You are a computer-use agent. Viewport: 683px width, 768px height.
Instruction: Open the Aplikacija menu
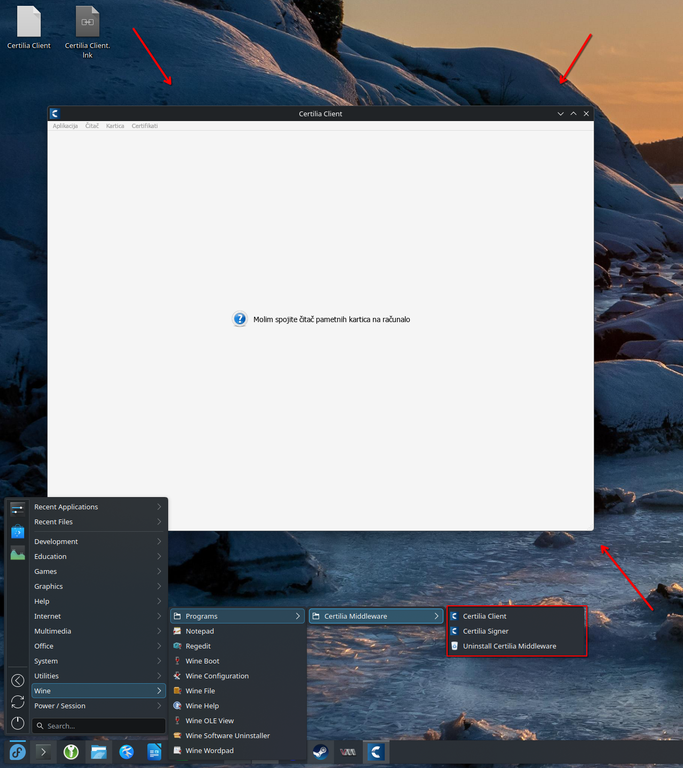(x=65, y=126)
